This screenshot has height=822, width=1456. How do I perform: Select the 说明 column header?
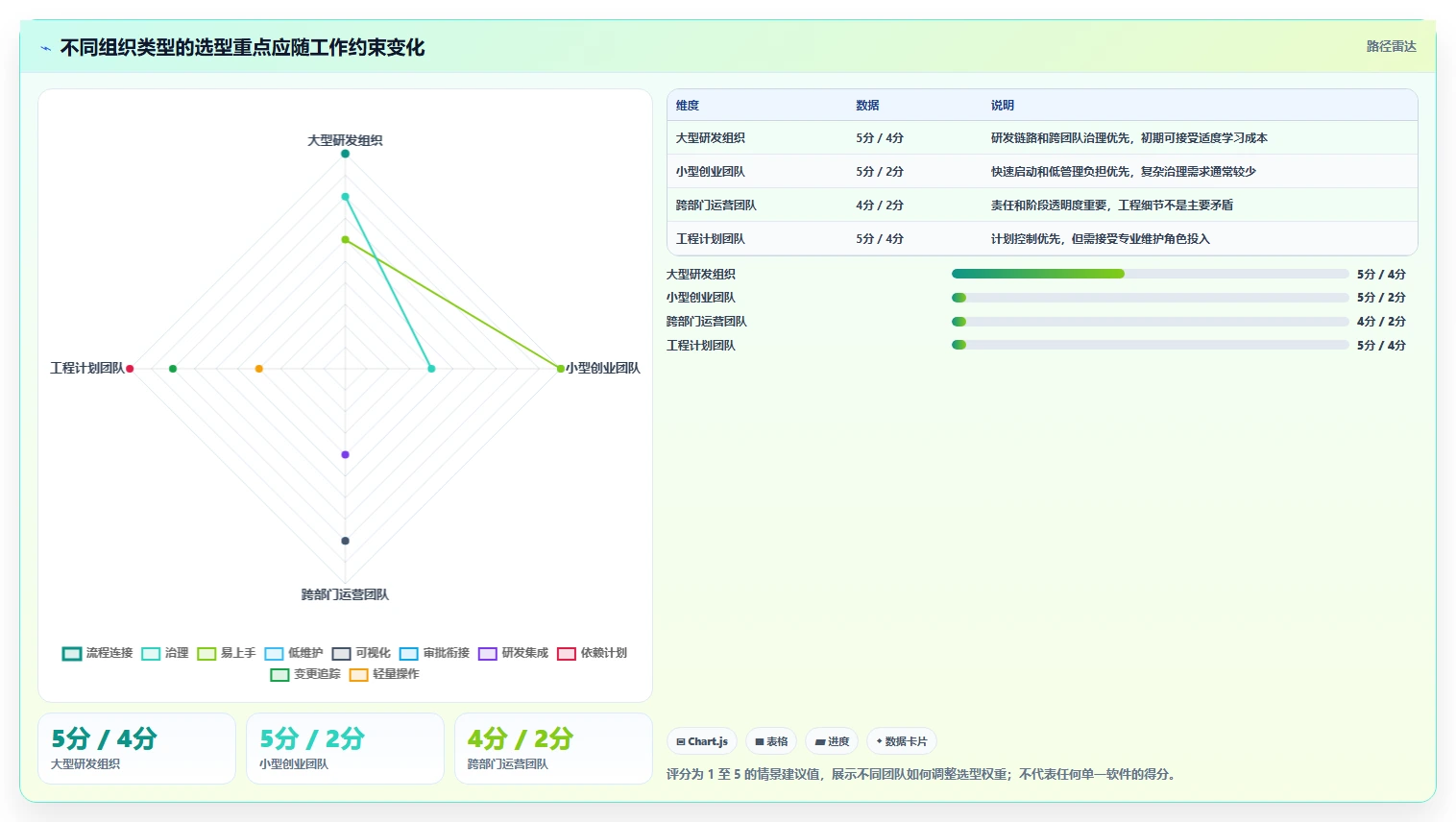tap(1003, 106)
